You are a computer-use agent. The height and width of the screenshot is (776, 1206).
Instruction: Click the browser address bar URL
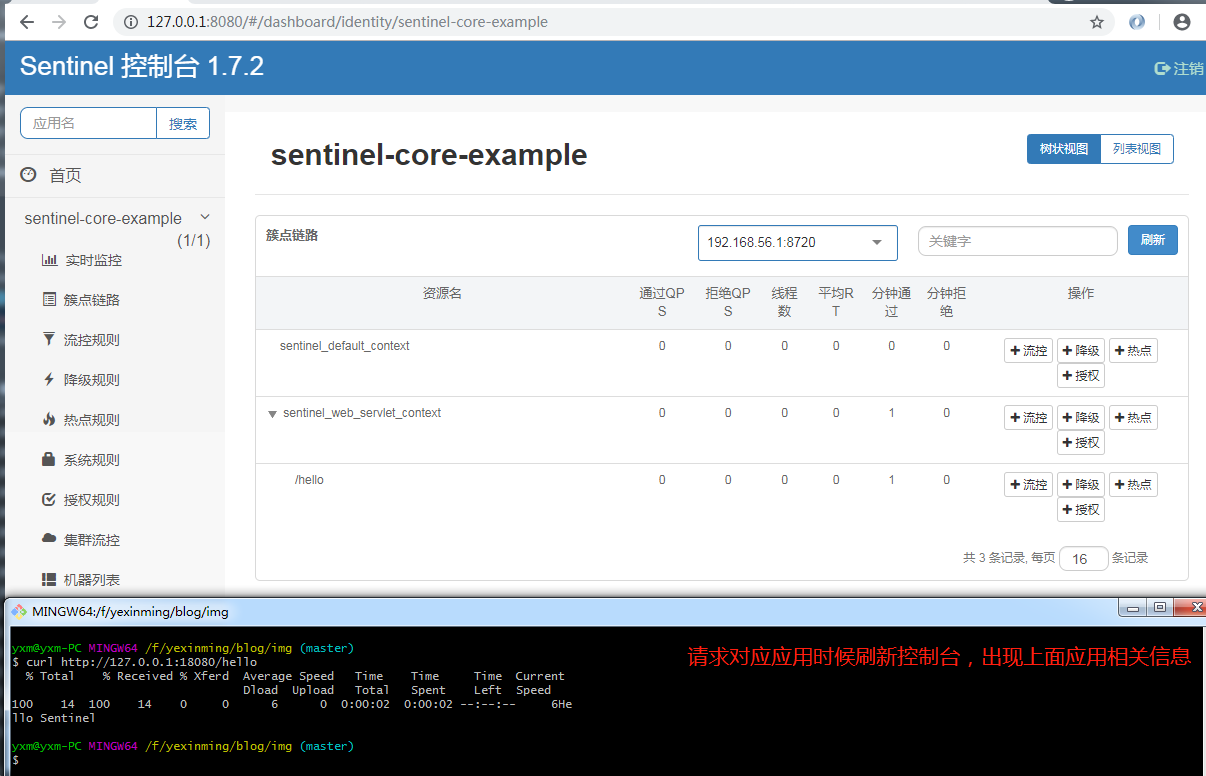point(347,22)
